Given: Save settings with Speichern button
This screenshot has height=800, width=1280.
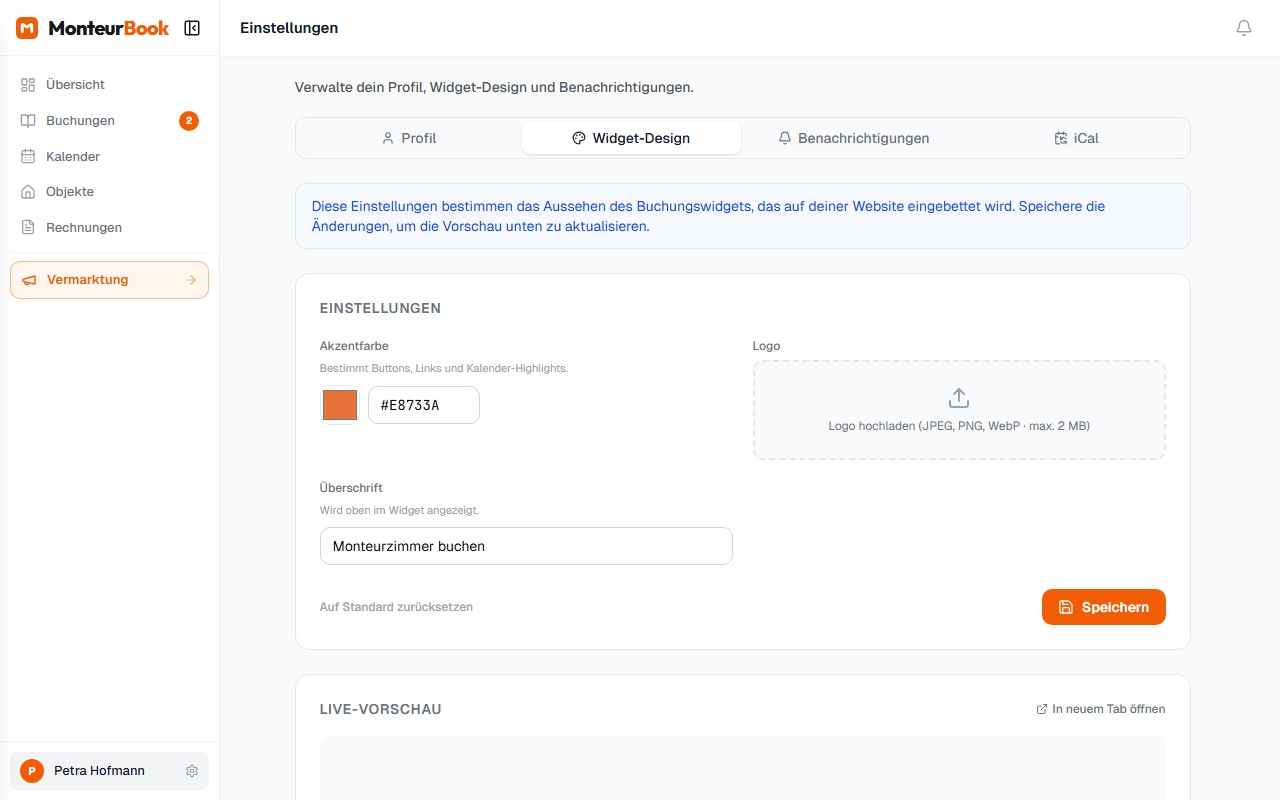Looking at the screenshot, I should point(1103,607).
